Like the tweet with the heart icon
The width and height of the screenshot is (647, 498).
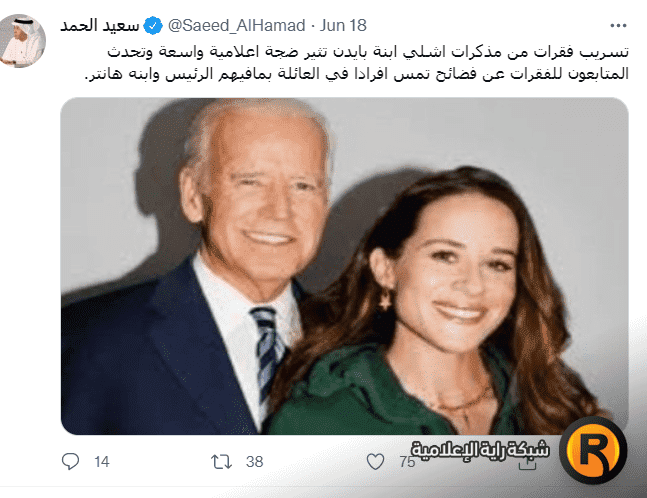[x=375, y=462]
